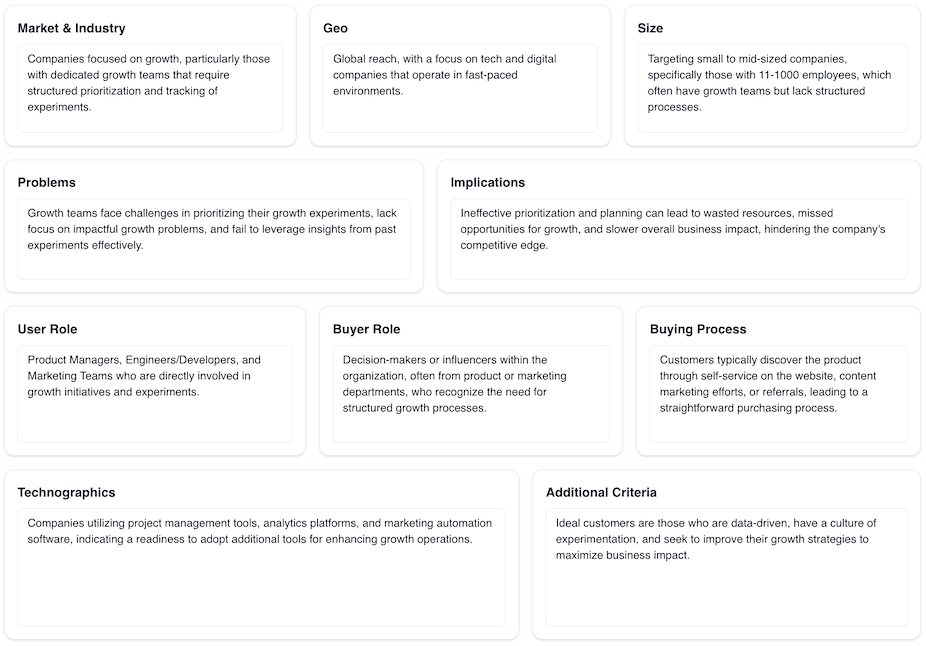Click the Market & Industry heading
Viewport: 926px width, 646px height.
coord(71,28)
